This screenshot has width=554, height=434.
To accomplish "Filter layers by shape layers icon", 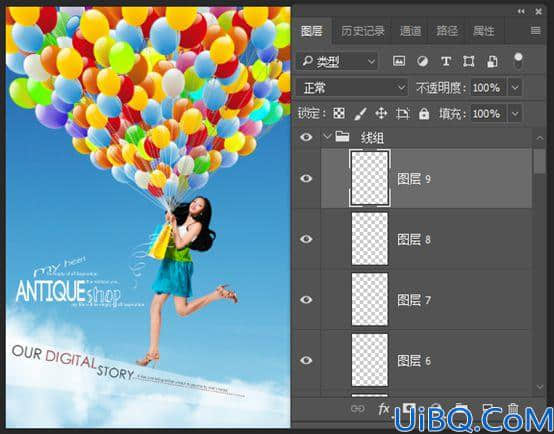I will click(x=468, y=61).
